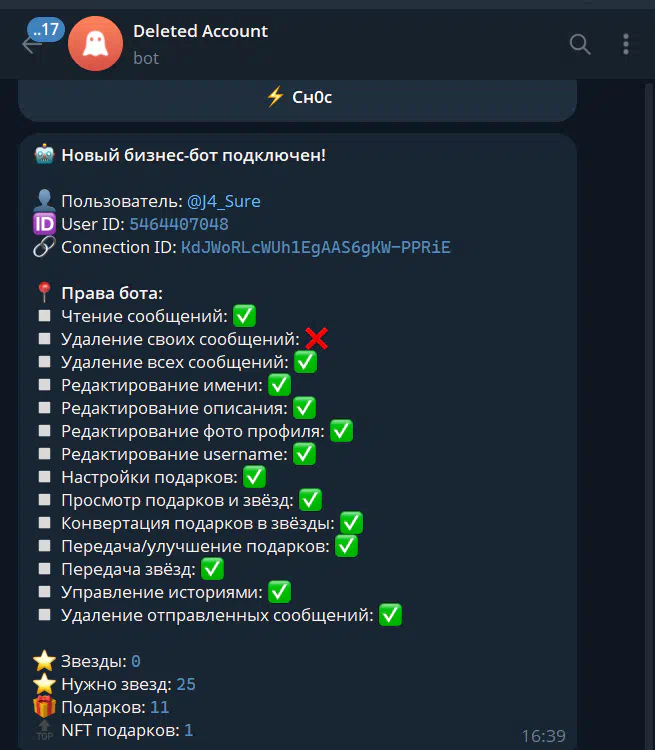Screen dimensions: 655x750
Task: Click the star emoji beside Звезды
Action: point(44,661)
